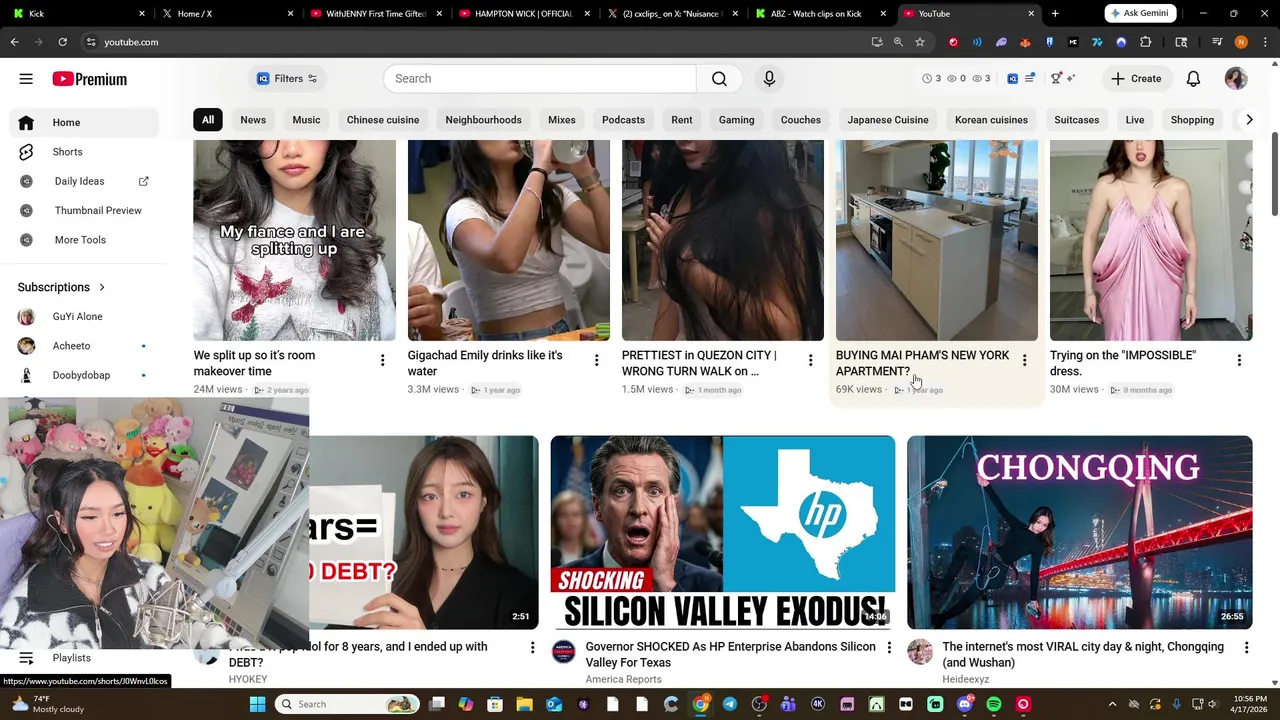Open options for 'Trying on the IMPOSSIBLE dress' video
The height and width of the screenshot is (720, 1280).
[1239, 360]
